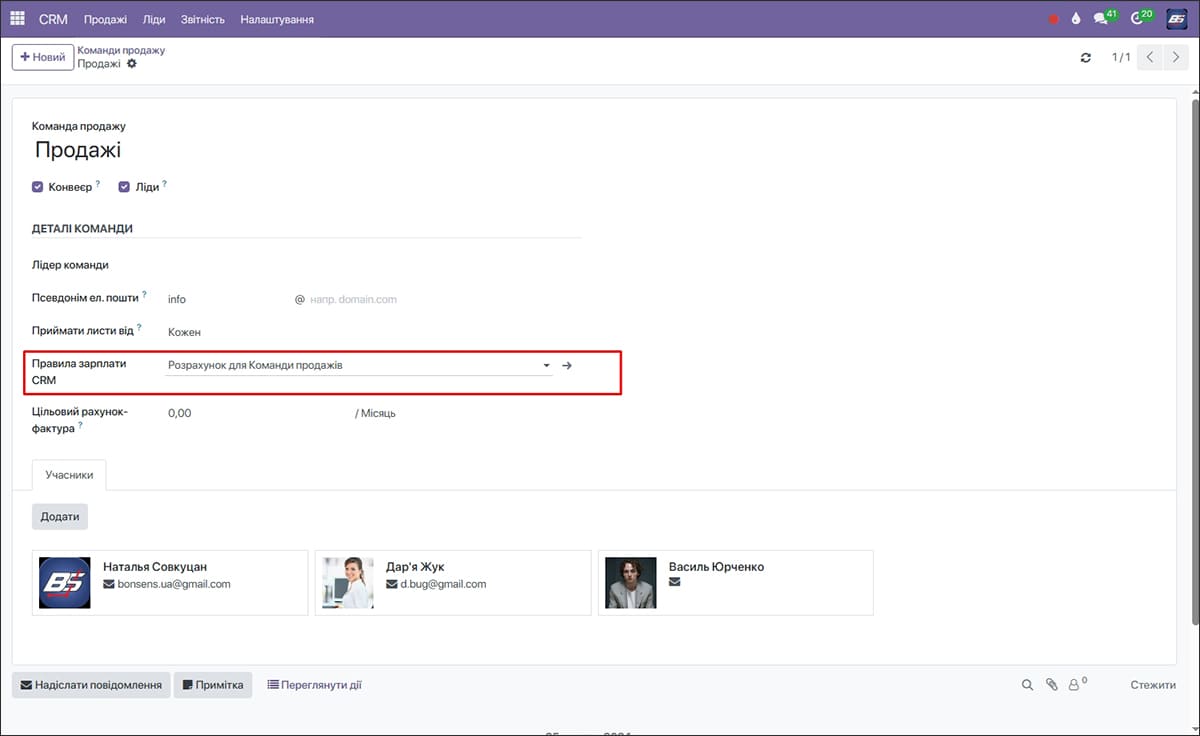This screenshot has width=1200, height=736.
Task: Open the apps grid menu icon
Action: [17, 19]
